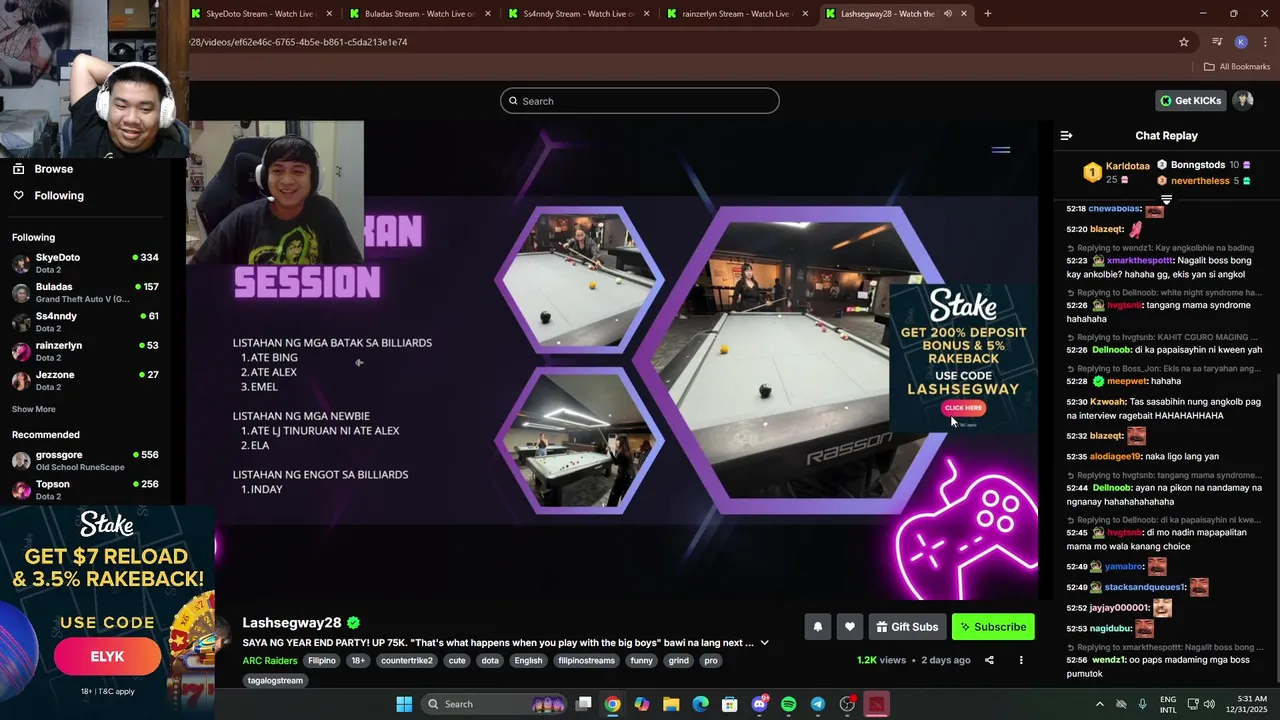1280x720 pixels.
Task: Close the Buladas Stream tab
Action: pyautogui.click(x=488, y=14)
